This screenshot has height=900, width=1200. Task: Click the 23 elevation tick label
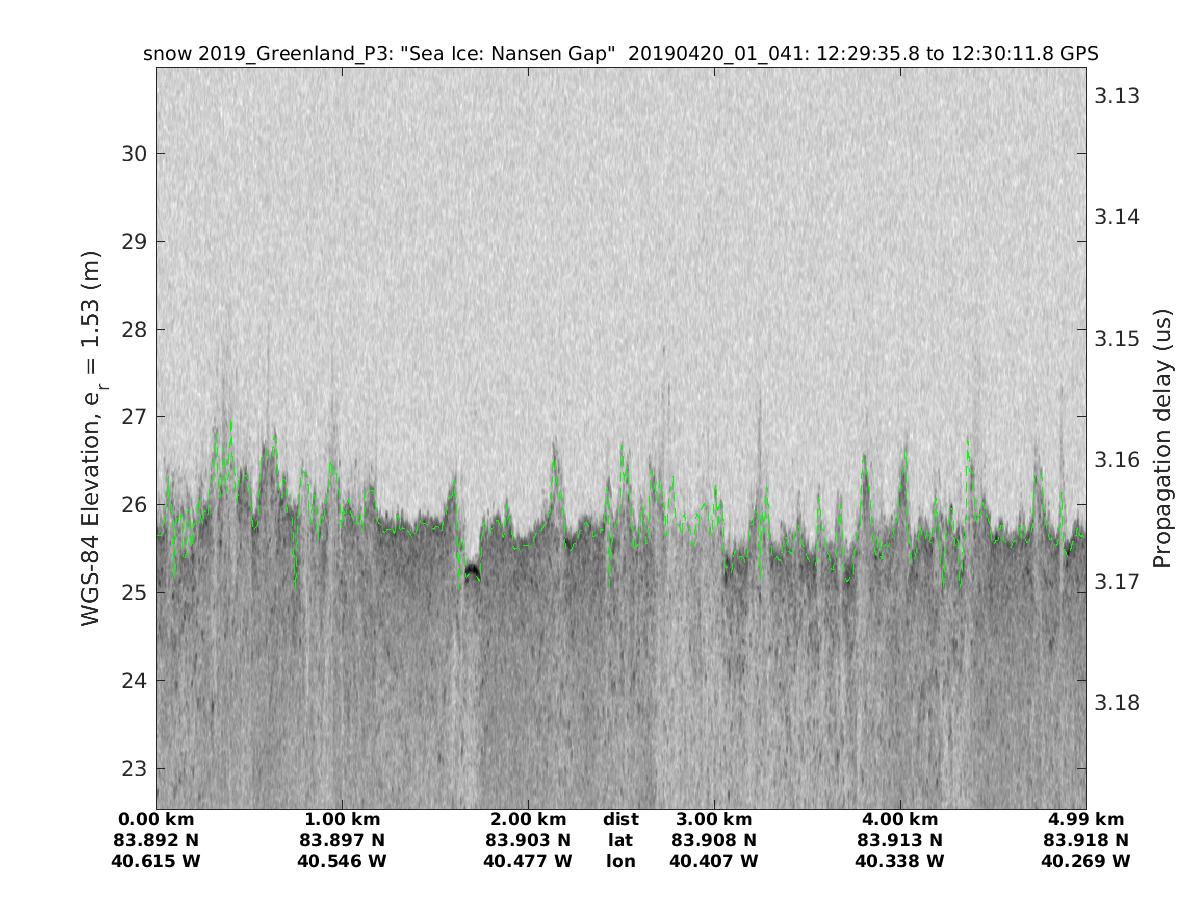coord(133,769)
